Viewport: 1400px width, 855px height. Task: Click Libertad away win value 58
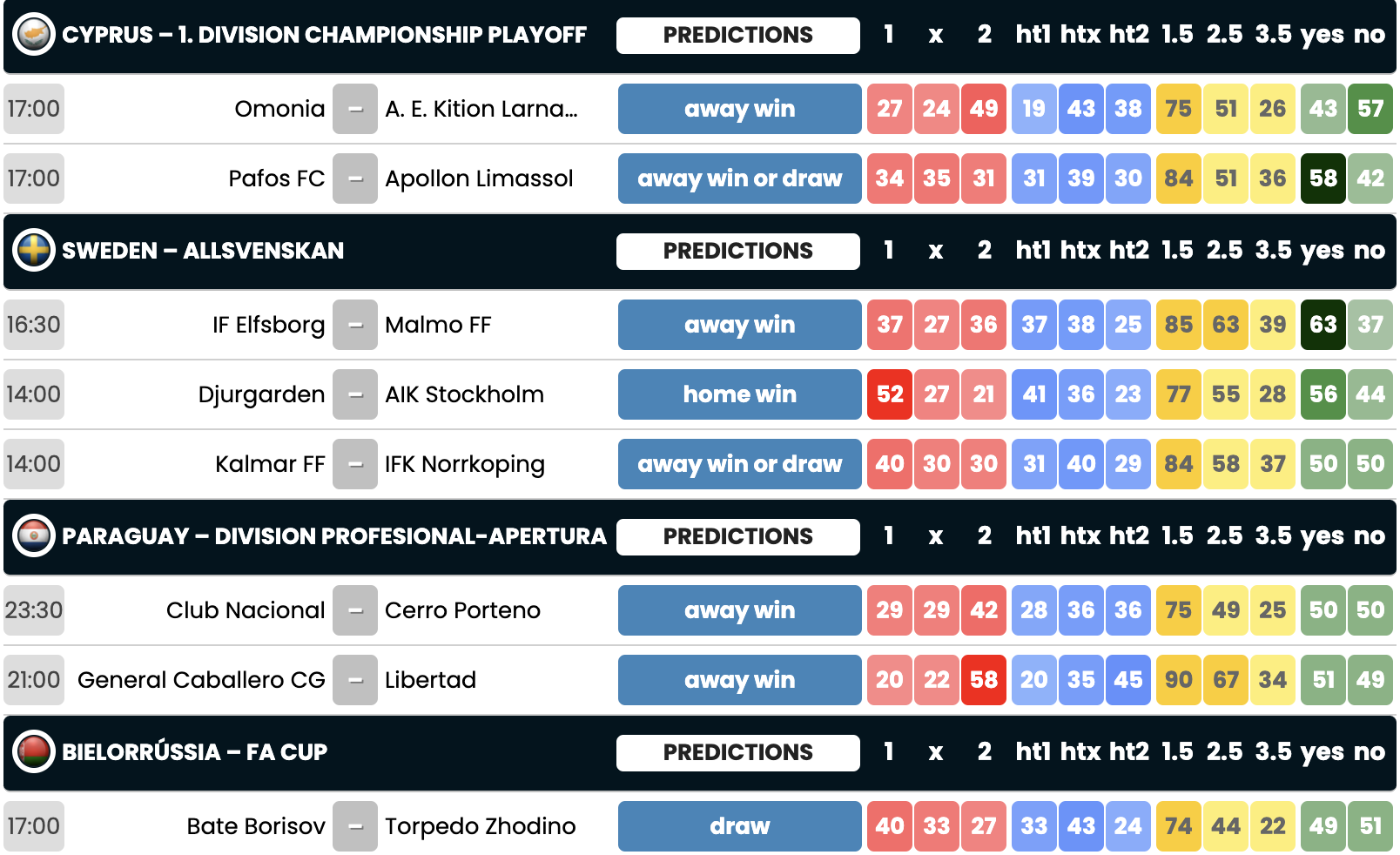[x=984, y=680]
